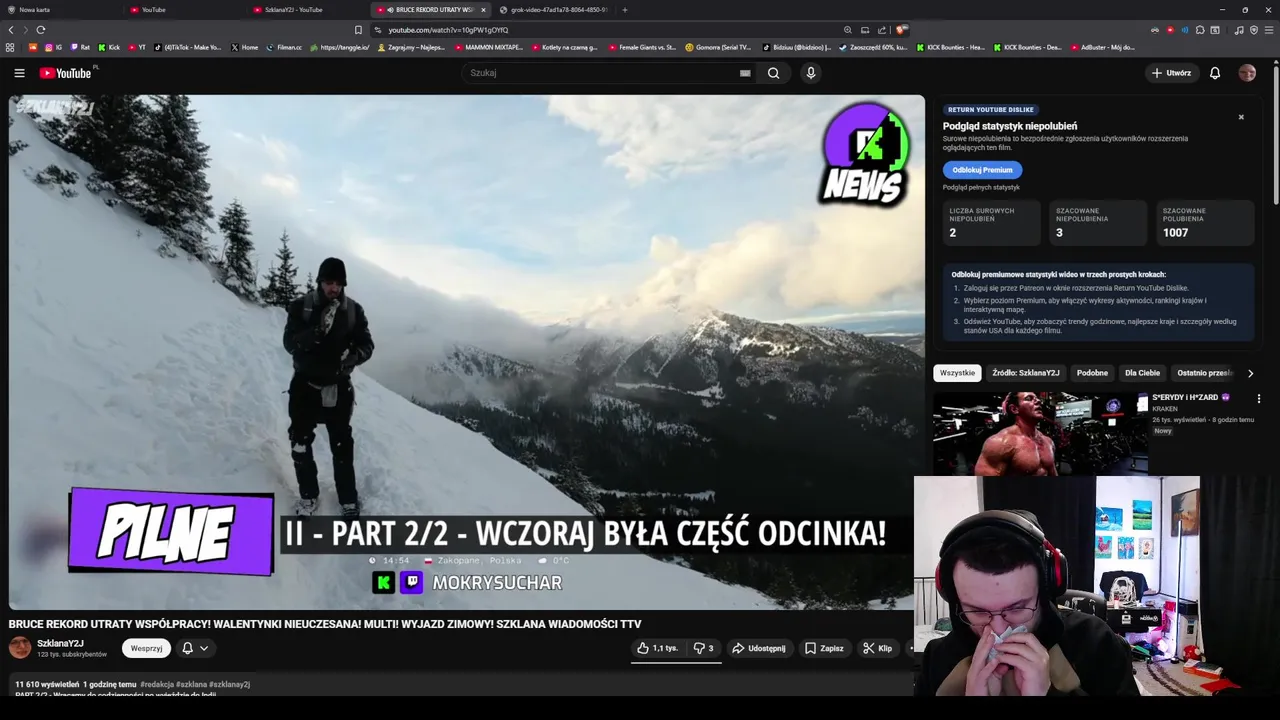Image resolution: width=1280 pixels, height=720 pixels.
Task: Open the SzklanaY2J channel avatar
Action: 20,648
